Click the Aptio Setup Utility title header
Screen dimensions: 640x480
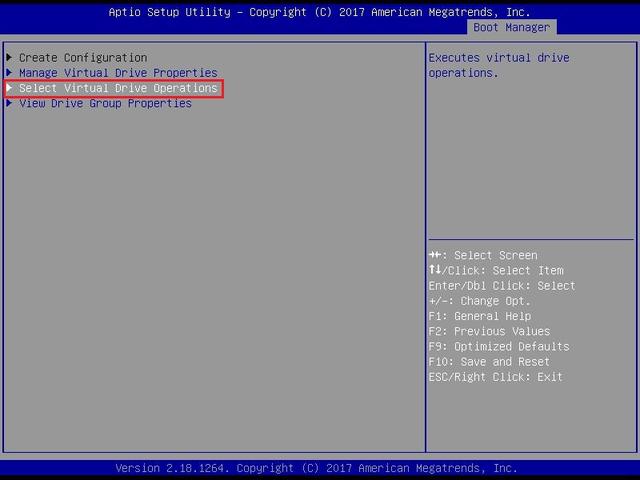pos(319,12)
